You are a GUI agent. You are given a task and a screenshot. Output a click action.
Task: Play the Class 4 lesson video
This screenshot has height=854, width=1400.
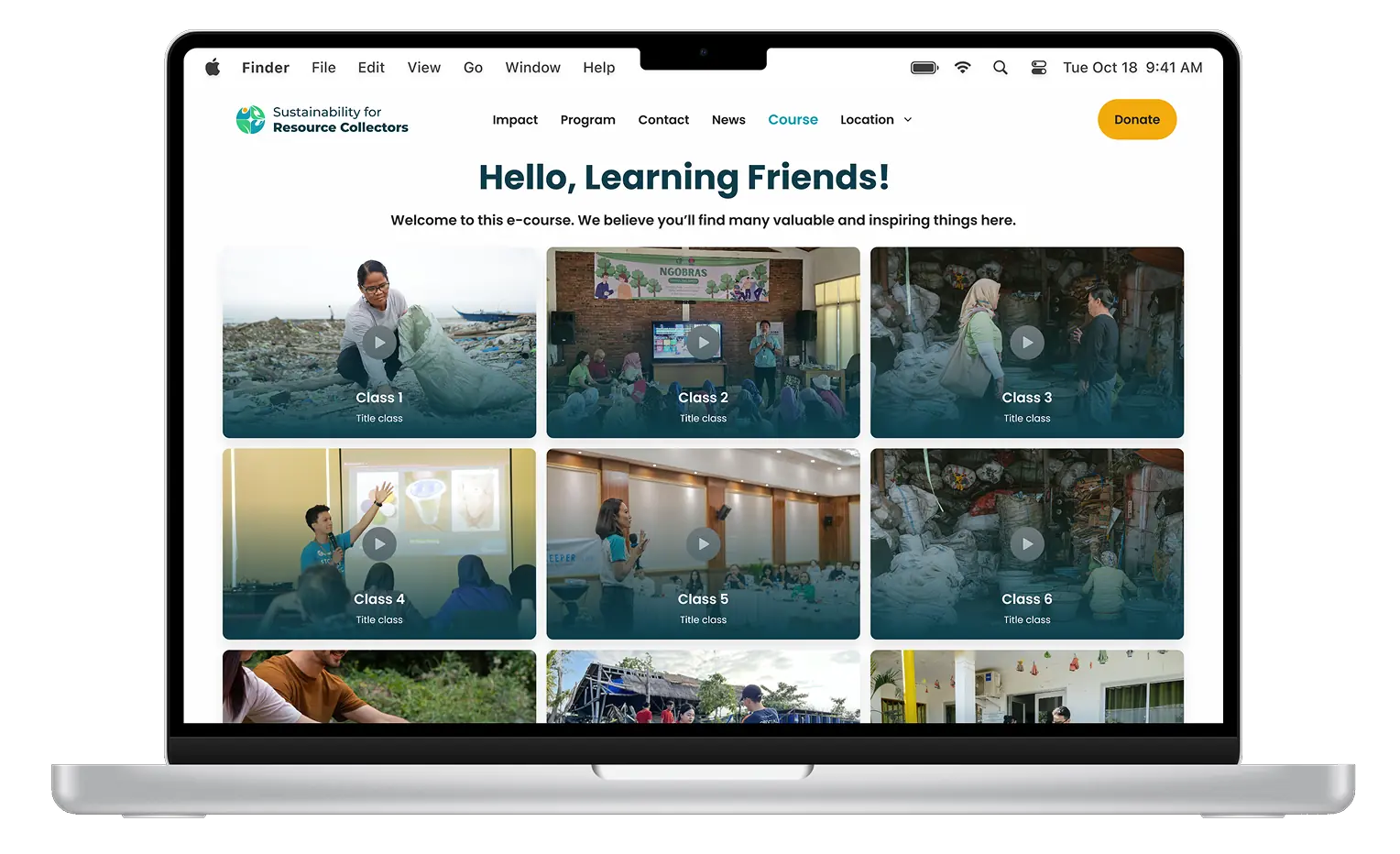379,544
